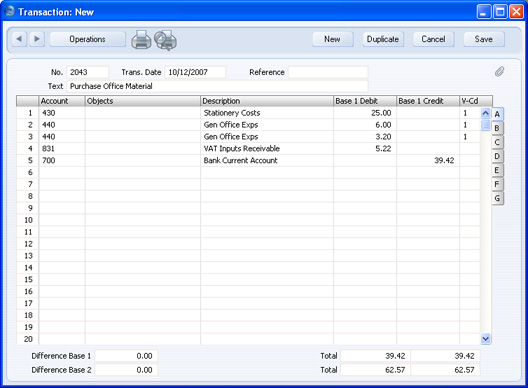Click the Save button
This screenshot has width=528, height=388.
484,39
